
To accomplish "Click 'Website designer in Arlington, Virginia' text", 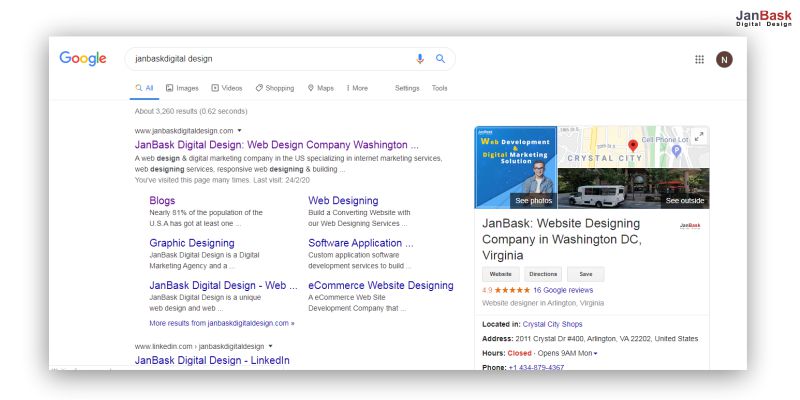I will pyautogui.click(x=543, y=303).
